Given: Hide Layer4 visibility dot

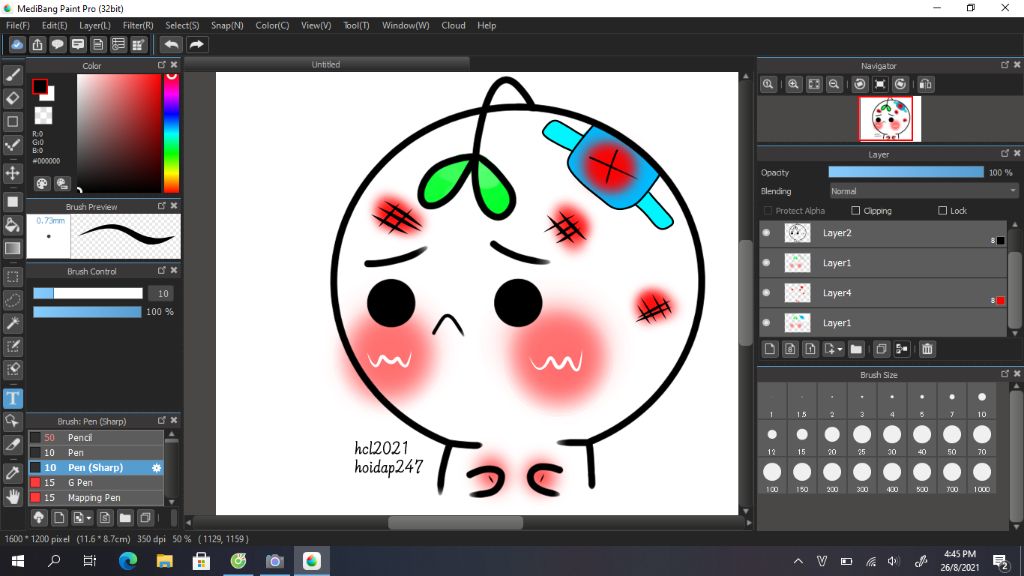Looking at the screenshot, I should pos(767,293).
